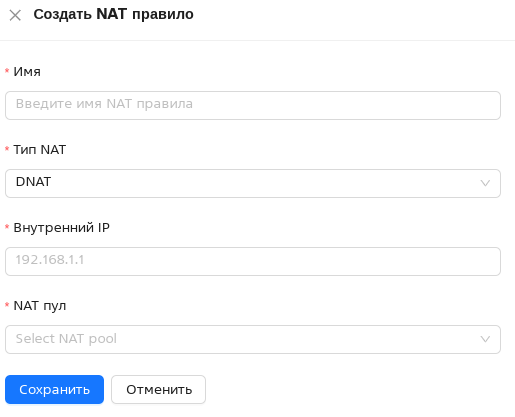Click the NAT пул field label
Screen dimensions: 515x417
pyautogui.click(x=40, y=306)
